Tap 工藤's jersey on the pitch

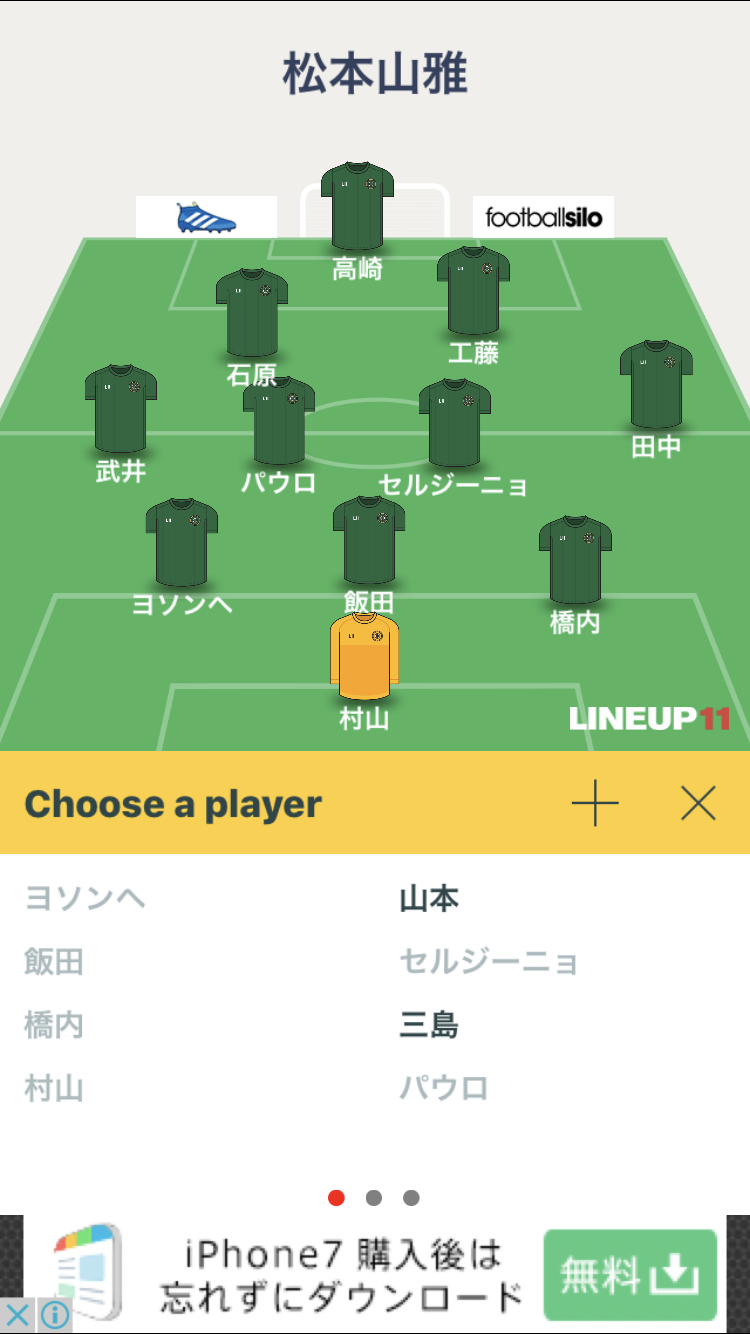(x=473, y=291)
